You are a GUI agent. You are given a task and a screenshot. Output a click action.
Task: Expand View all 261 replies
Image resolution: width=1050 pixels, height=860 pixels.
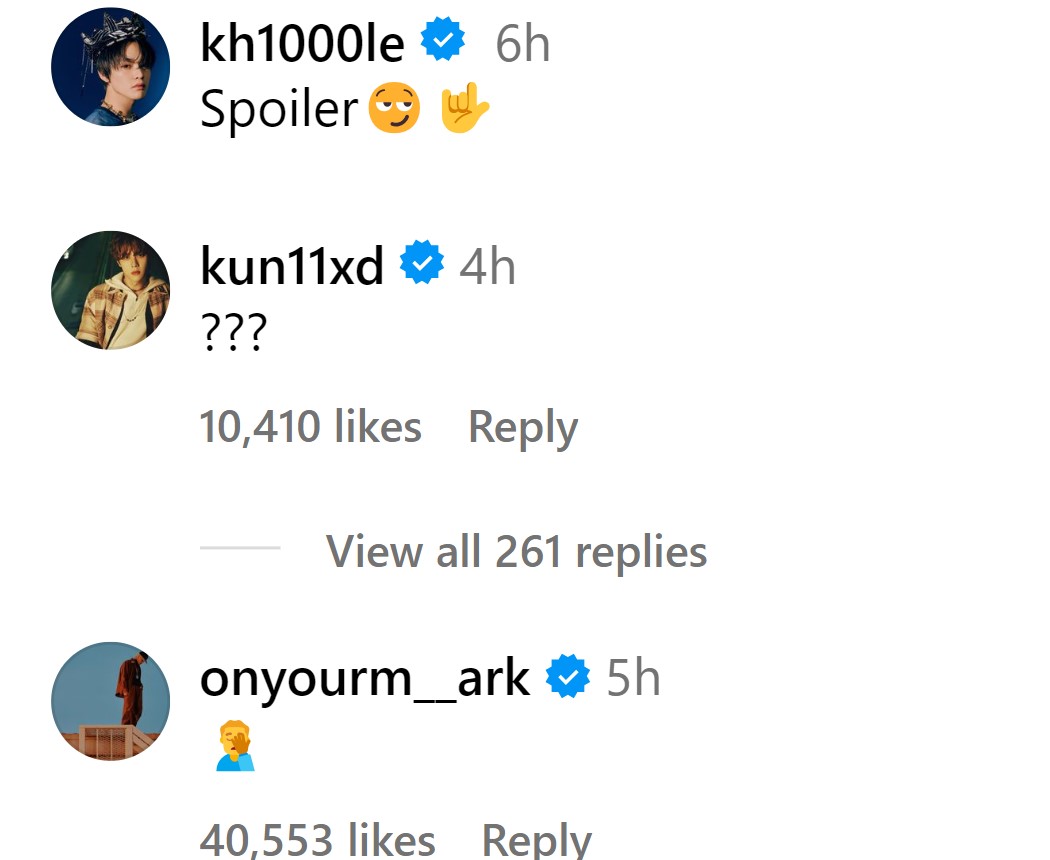(516, 551)
